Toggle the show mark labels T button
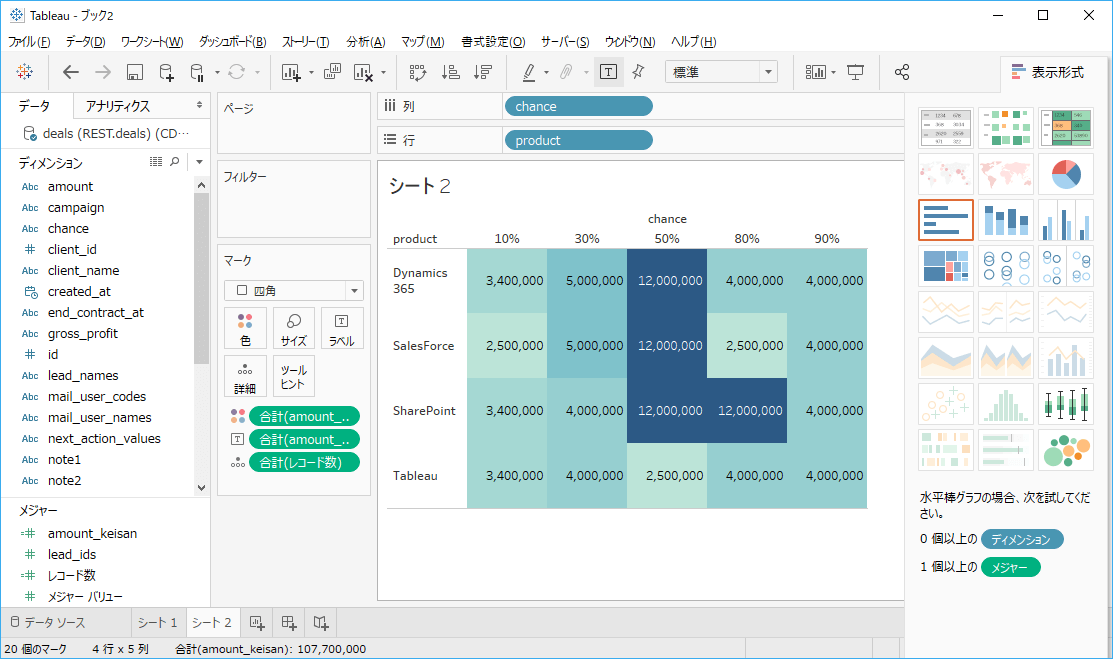Viewport: 1113px width, 659px height. pyautogui.click(x=608, y=72)
